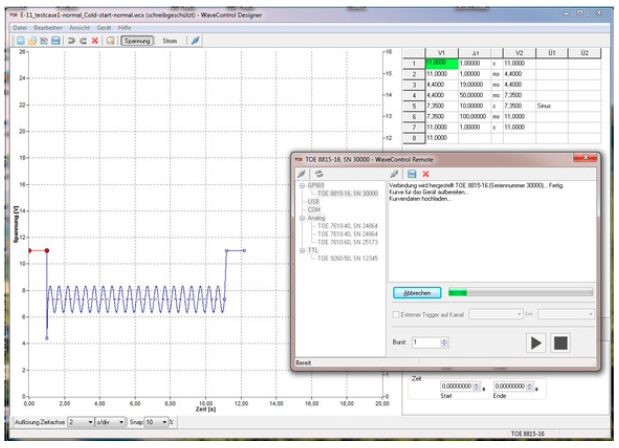Select TOE 9260-50, SN 12345 device
The width and height of the screenshot is (619, 448).
pos(347,259)
